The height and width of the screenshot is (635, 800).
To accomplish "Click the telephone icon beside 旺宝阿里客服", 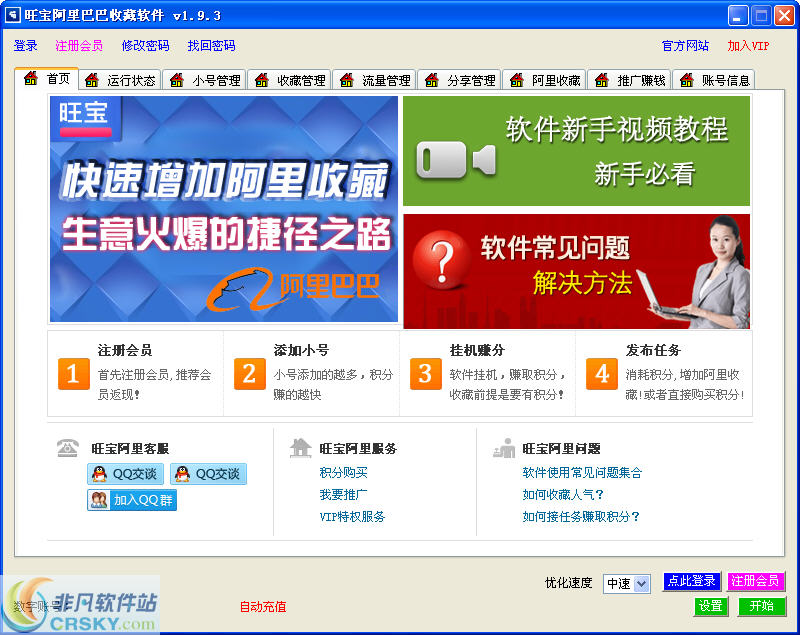I will coord(67,448).
